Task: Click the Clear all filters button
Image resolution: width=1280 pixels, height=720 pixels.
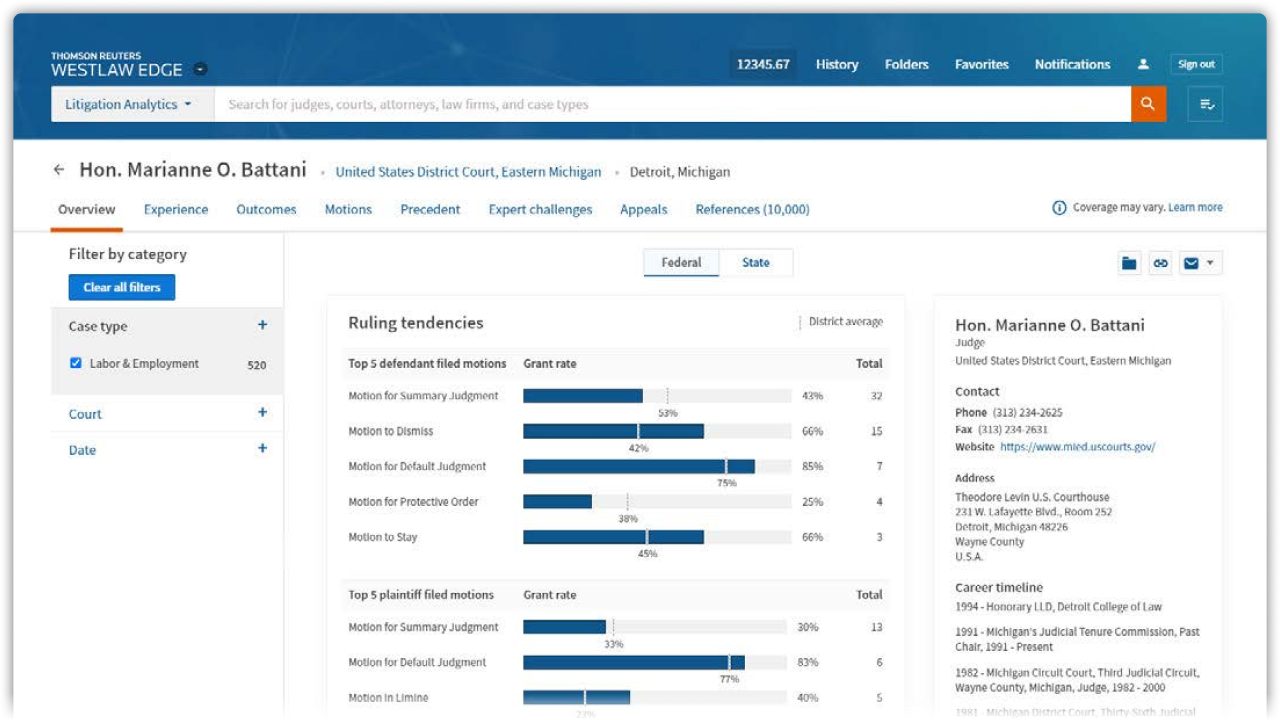Action: (x=121, y=287)
